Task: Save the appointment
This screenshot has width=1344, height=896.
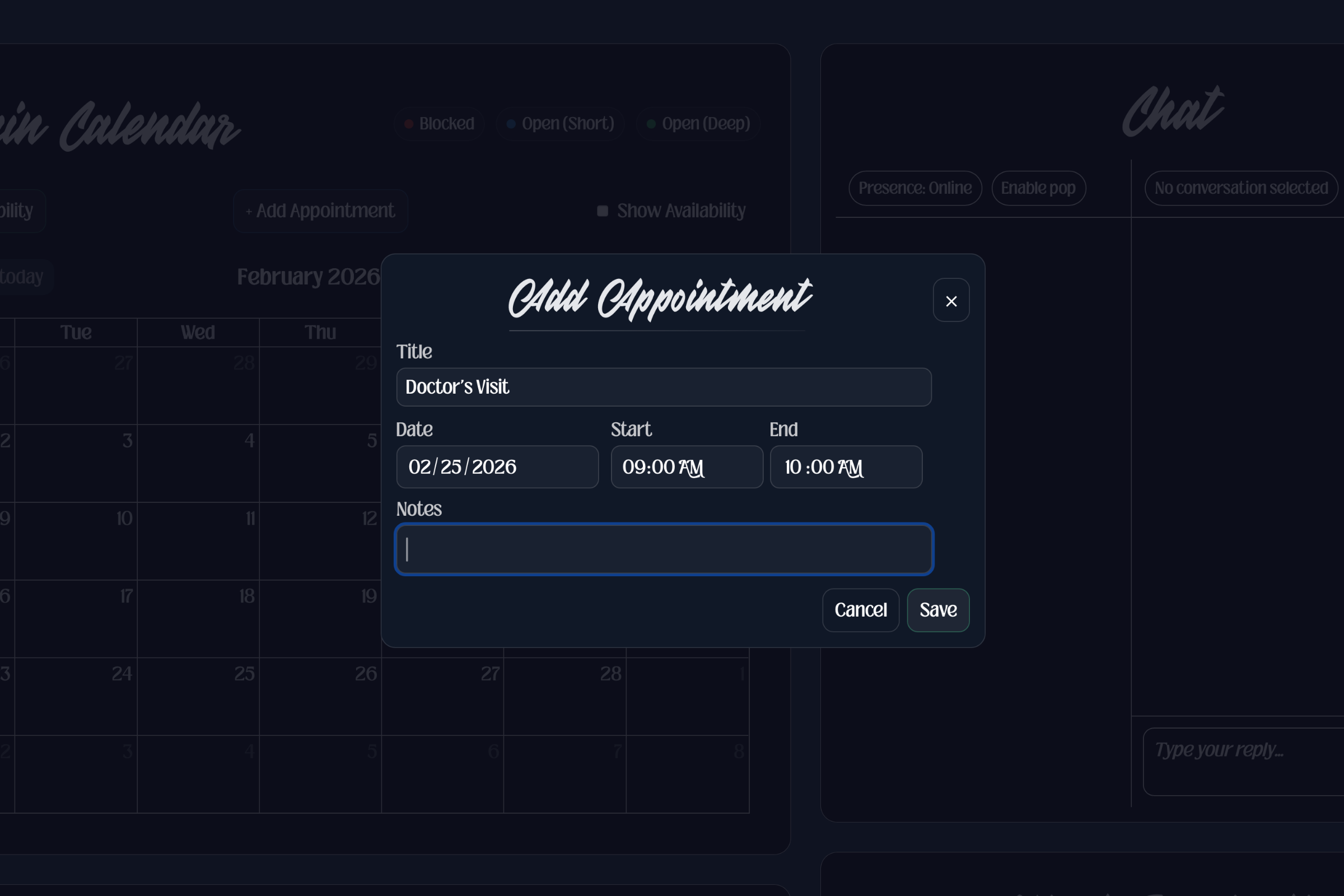Action: (937, 610)
